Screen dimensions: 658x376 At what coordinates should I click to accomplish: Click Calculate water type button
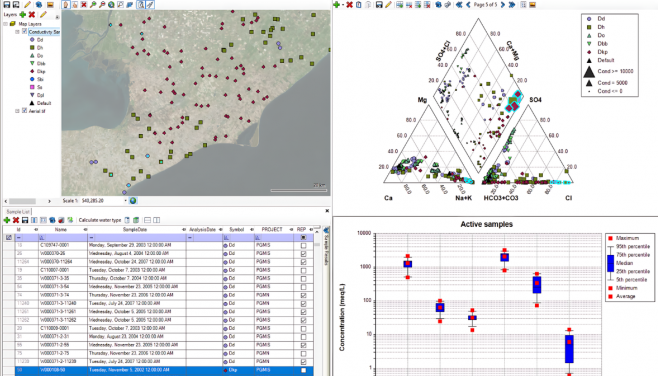click(100, 220)
